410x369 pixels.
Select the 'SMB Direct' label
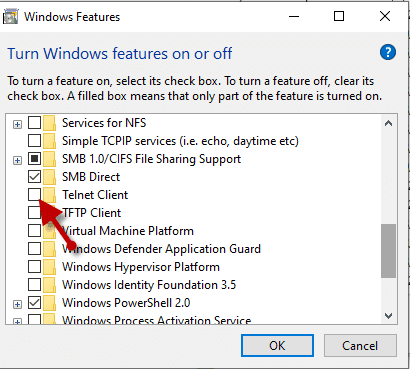coord(91,177)
